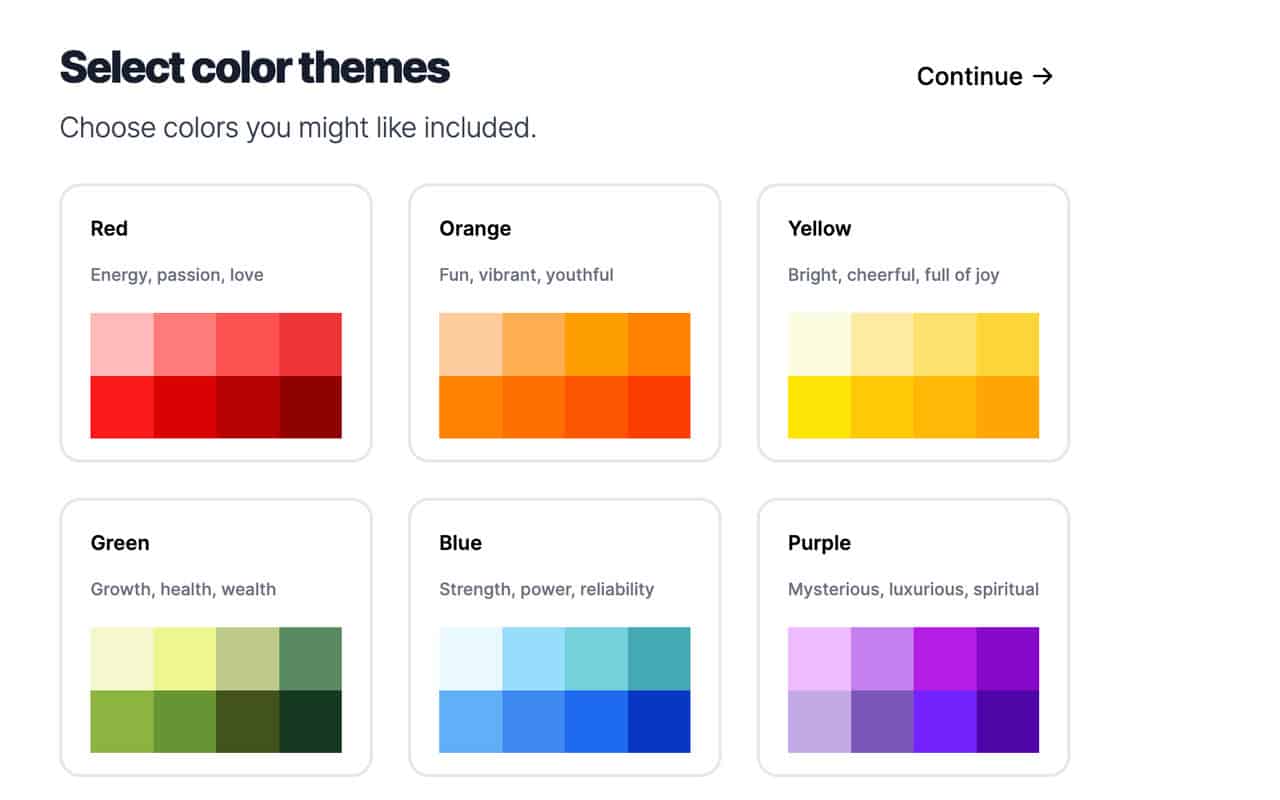Pick the light lavender swatch in Purple
The image size is (1280, 800).
[x=819, y=658]
